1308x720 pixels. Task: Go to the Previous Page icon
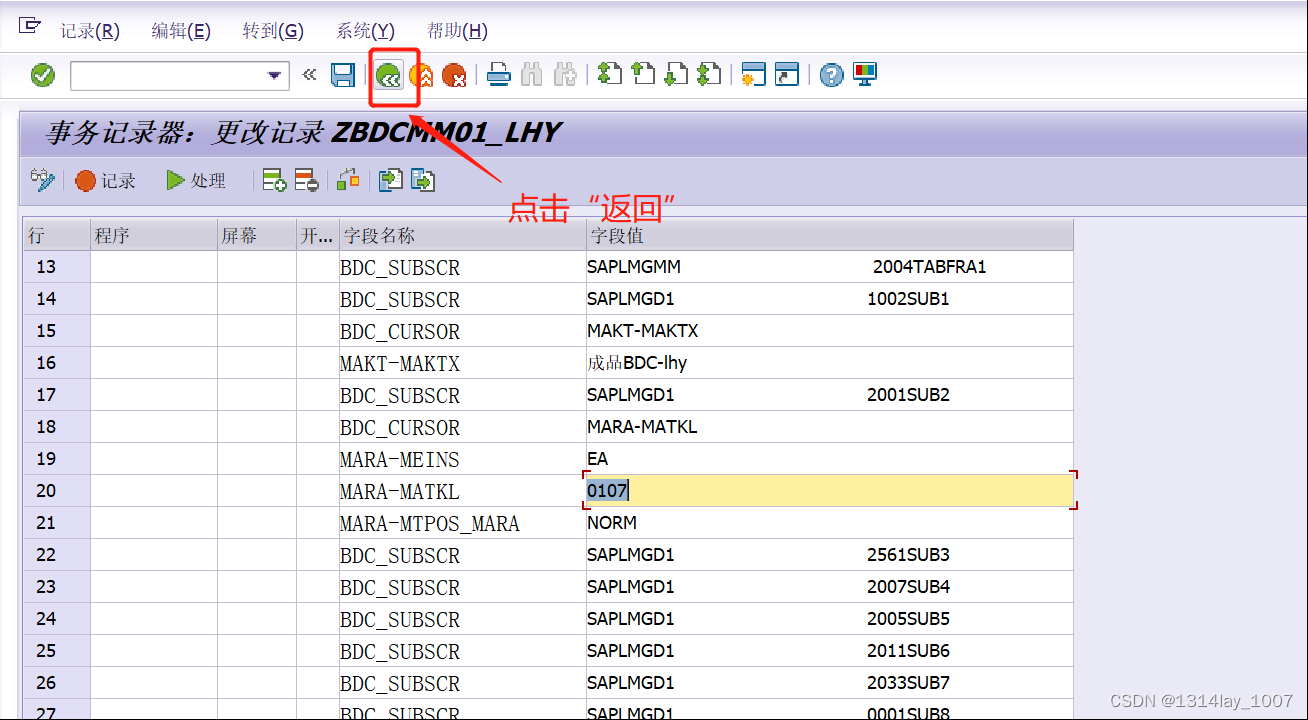[643, 74]
